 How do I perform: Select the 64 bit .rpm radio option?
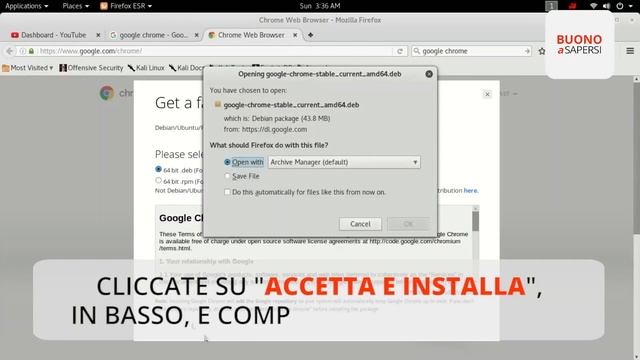pos(158,180)
